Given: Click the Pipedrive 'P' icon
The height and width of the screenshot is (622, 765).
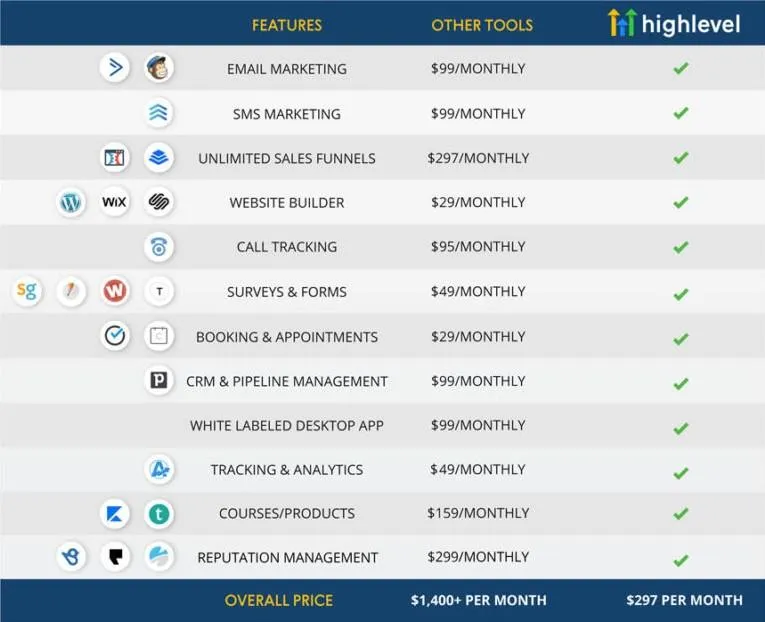Looking at the screenshot, I should point(159,380).
